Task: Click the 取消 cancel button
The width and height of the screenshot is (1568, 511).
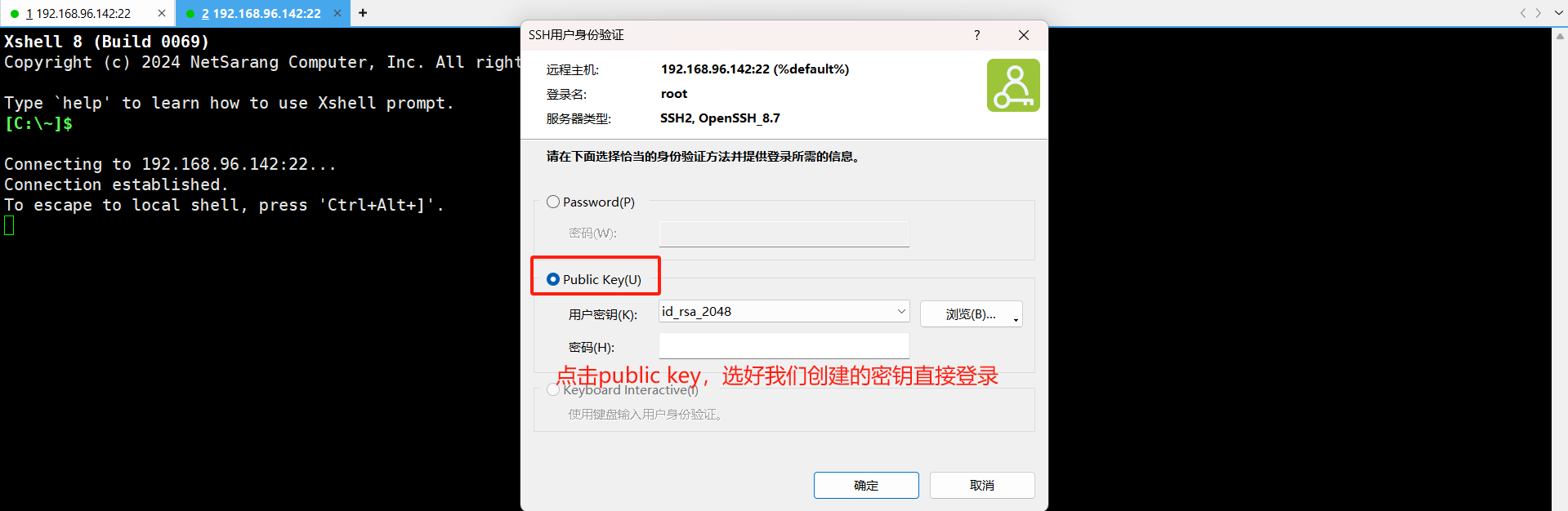Action: 982,485
